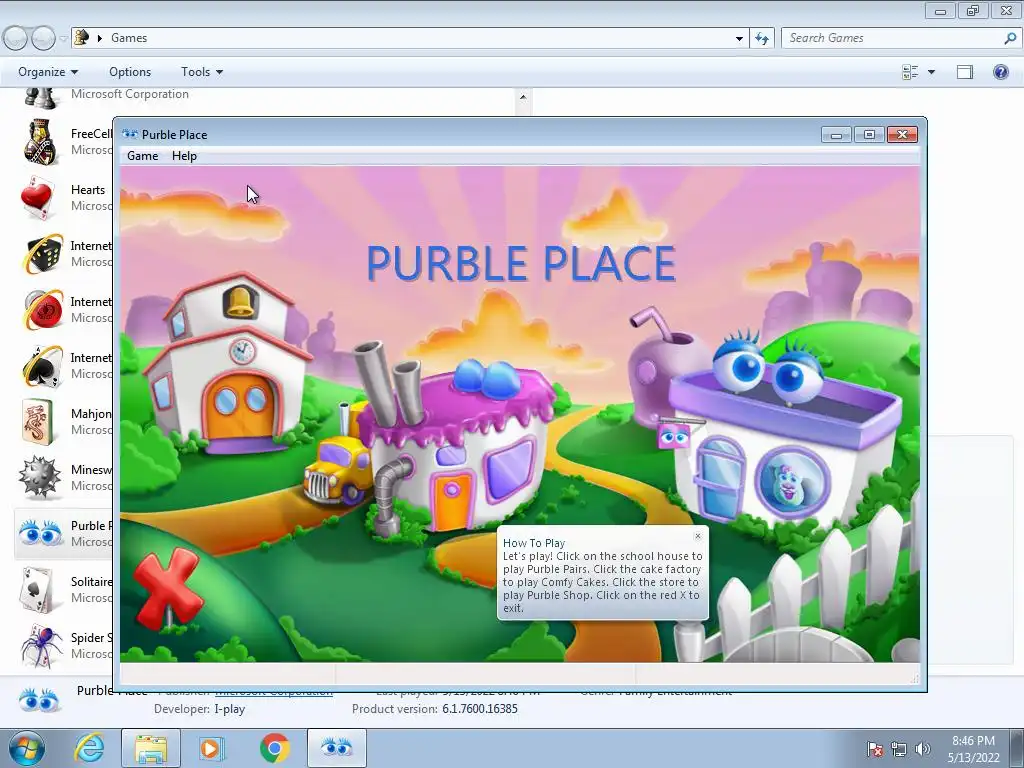The height and width of the screenshot is (768, 1024).
Task: Select the Chess Titans icon at list top
Action: point(40,99)
